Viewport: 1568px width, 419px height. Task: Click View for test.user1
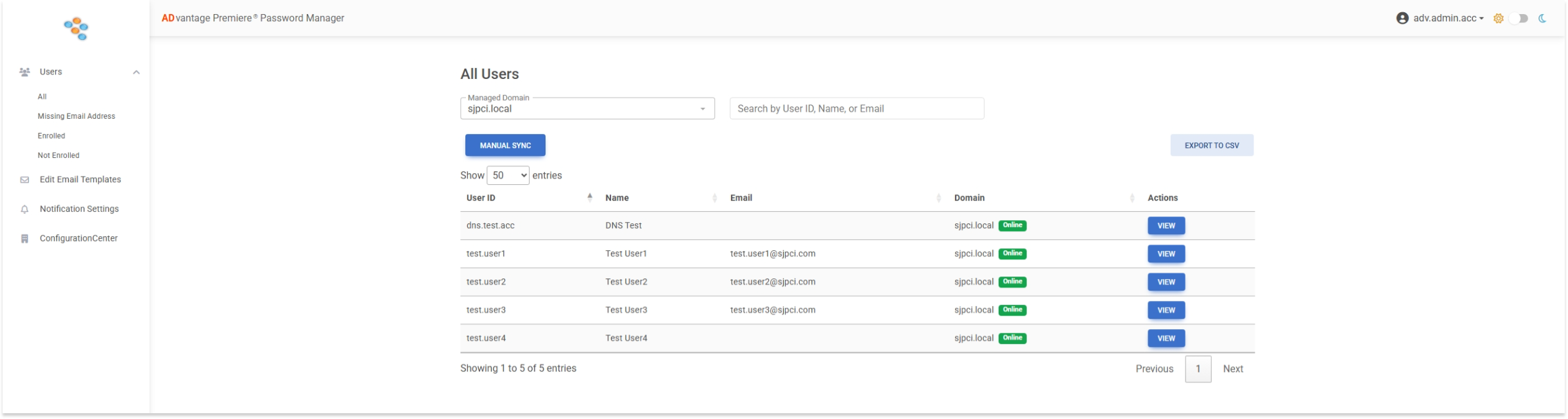tap(1166, 254)
